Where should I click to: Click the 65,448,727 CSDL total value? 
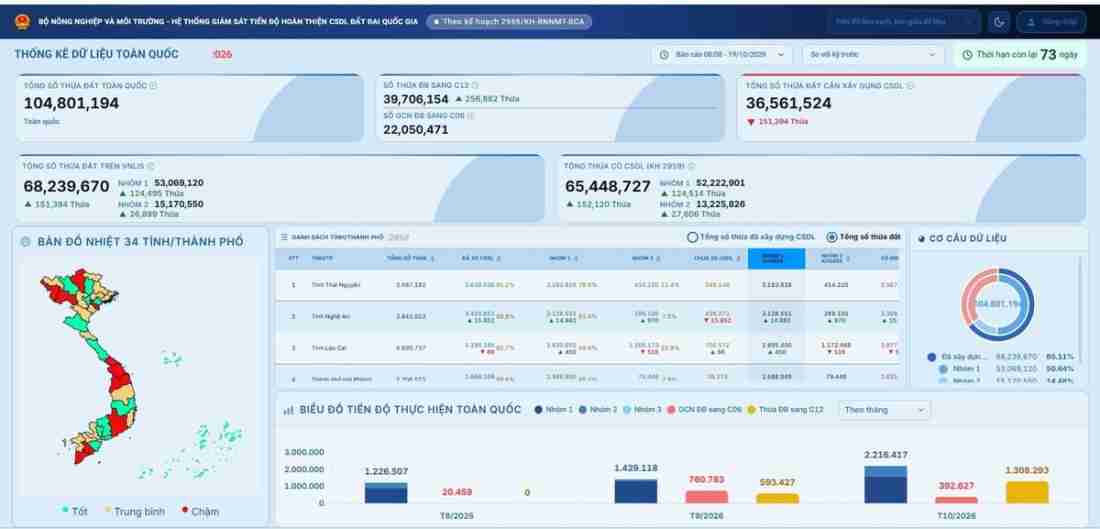coord(608,187)
